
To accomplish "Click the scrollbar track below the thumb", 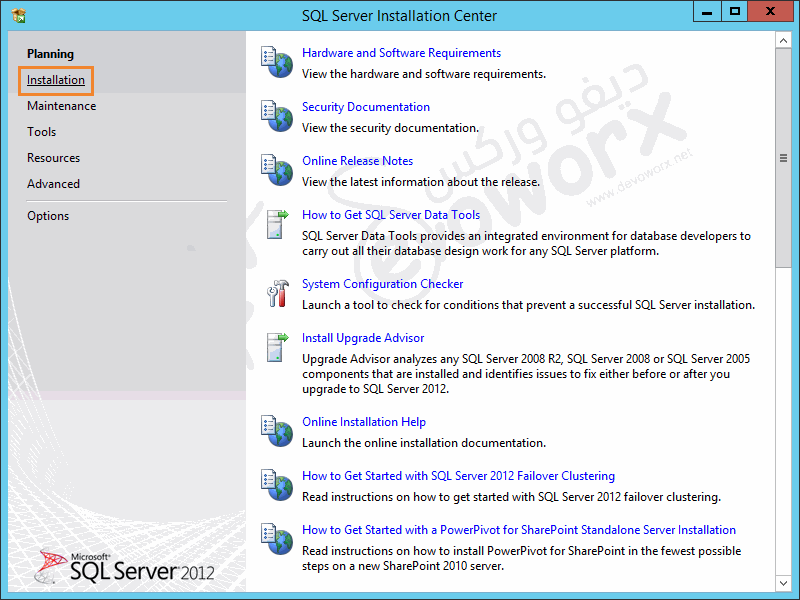I will click(x=783, y=421).
